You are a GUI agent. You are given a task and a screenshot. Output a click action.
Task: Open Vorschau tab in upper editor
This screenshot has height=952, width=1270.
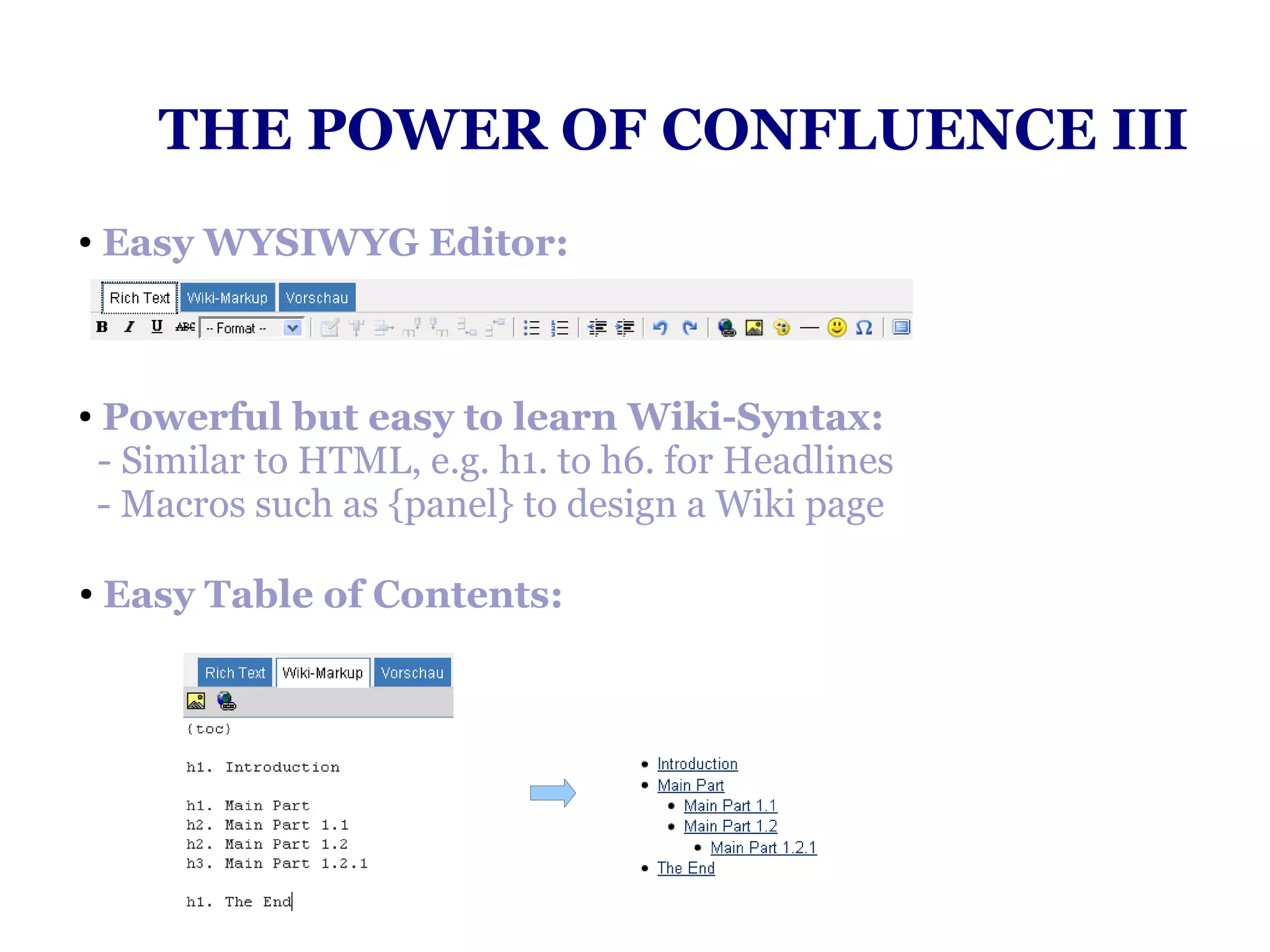tap(317, 298)
